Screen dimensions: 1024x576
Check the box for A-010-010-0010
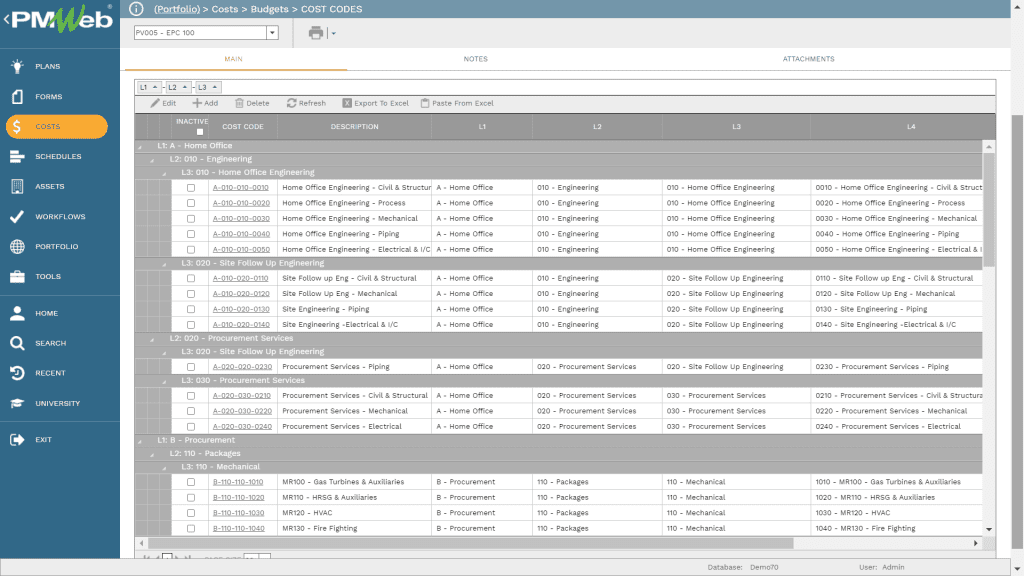(x=191, y=187)
